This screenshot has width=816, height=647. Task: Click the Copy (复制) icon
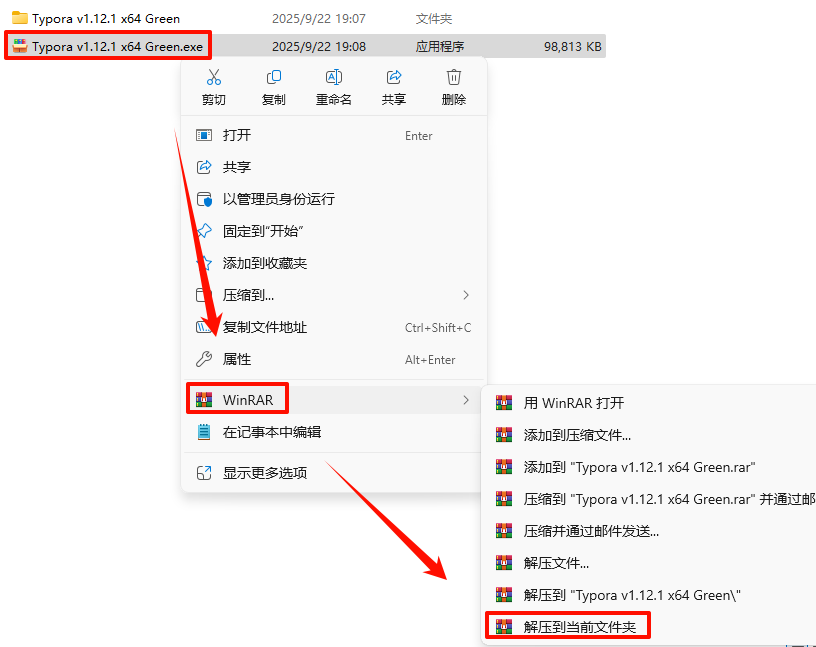pyautogui.click(x=274, y=77)
